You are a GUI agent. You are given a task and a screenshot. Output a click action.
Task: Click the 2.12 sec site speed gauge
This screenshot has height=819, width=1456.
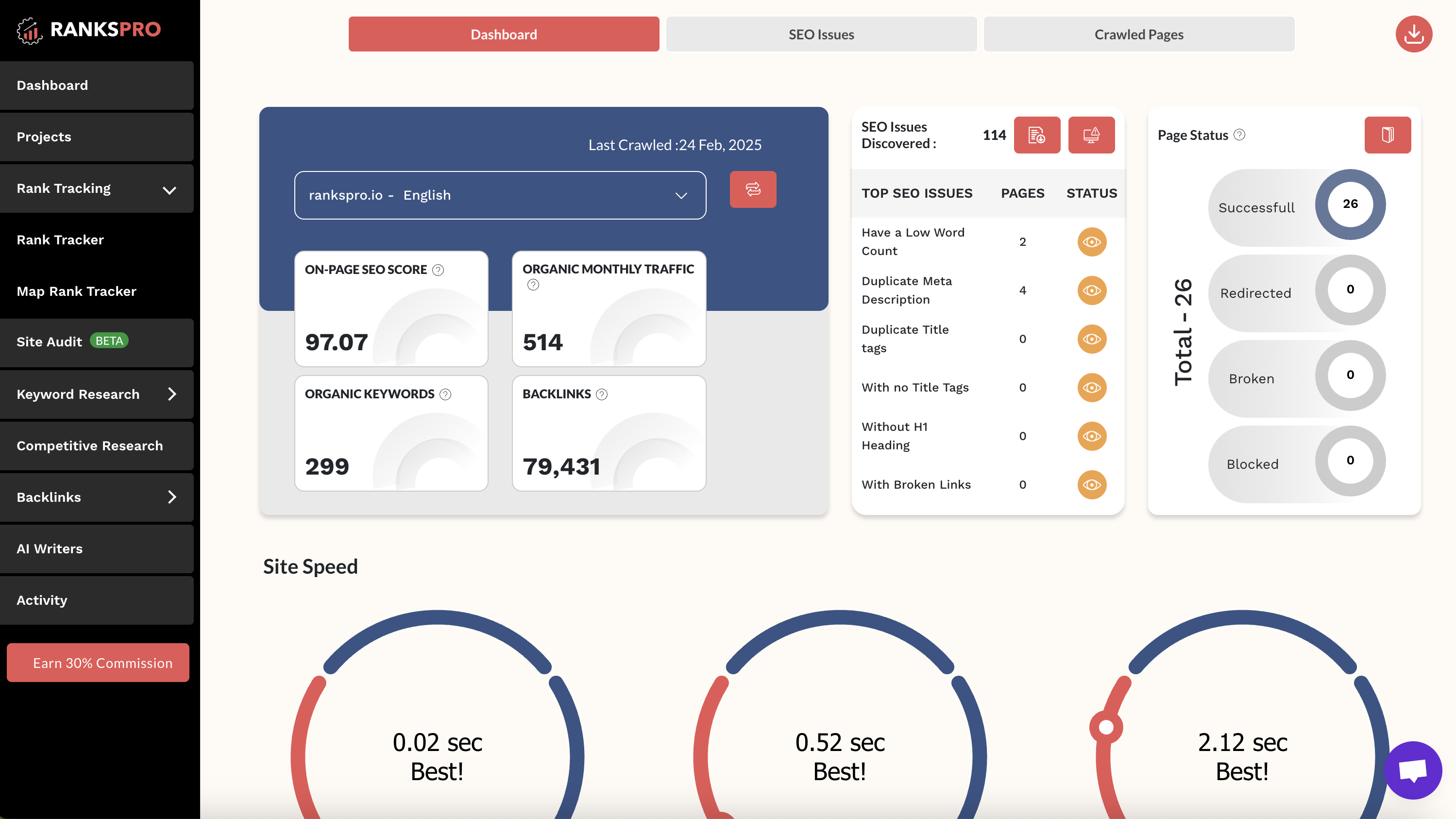point(1241,743)
